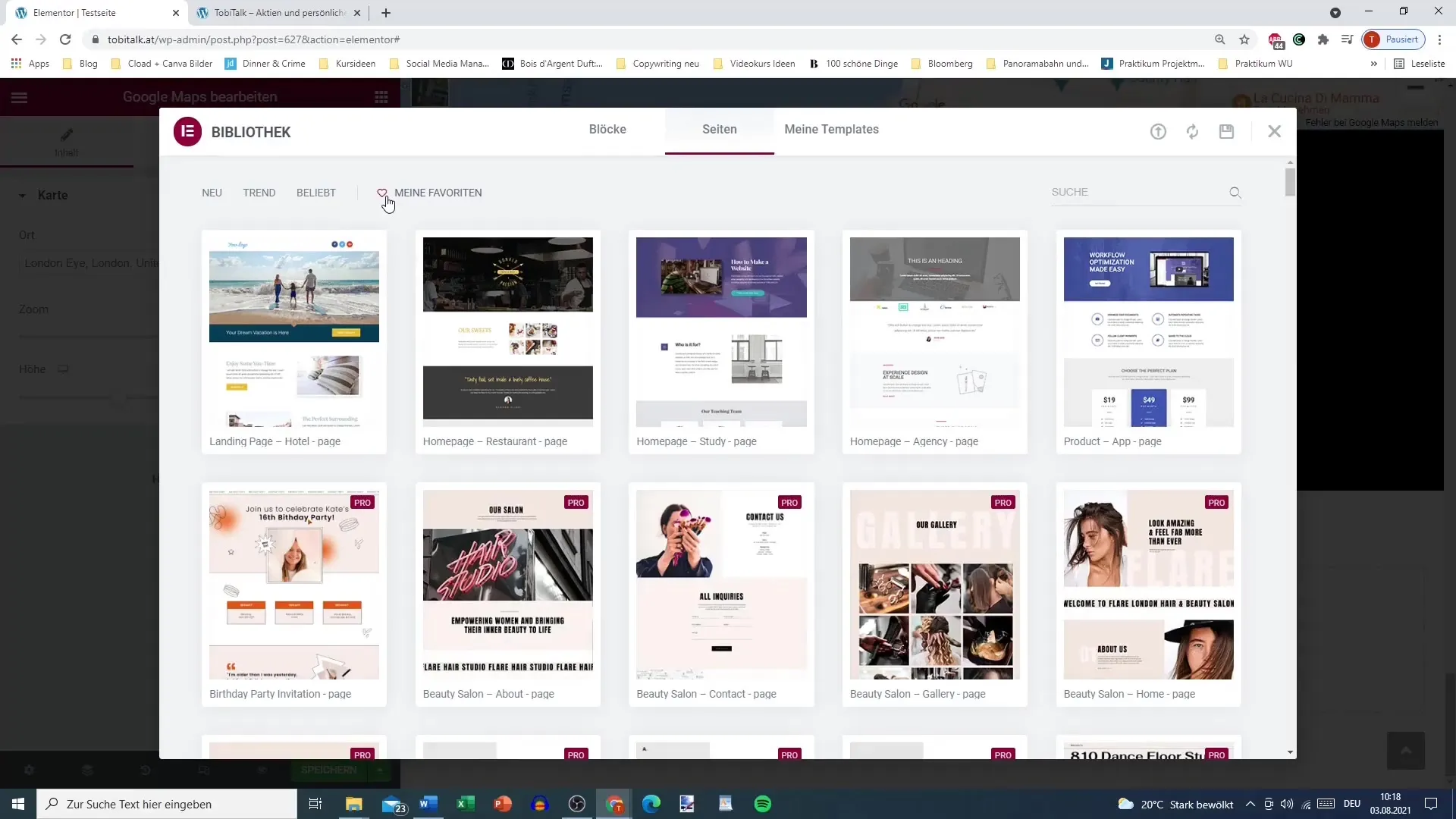Open the Birthday Party Invitation template
Image resolution: width=1456 pixels, height=819 pixels.
coord(294,594)
